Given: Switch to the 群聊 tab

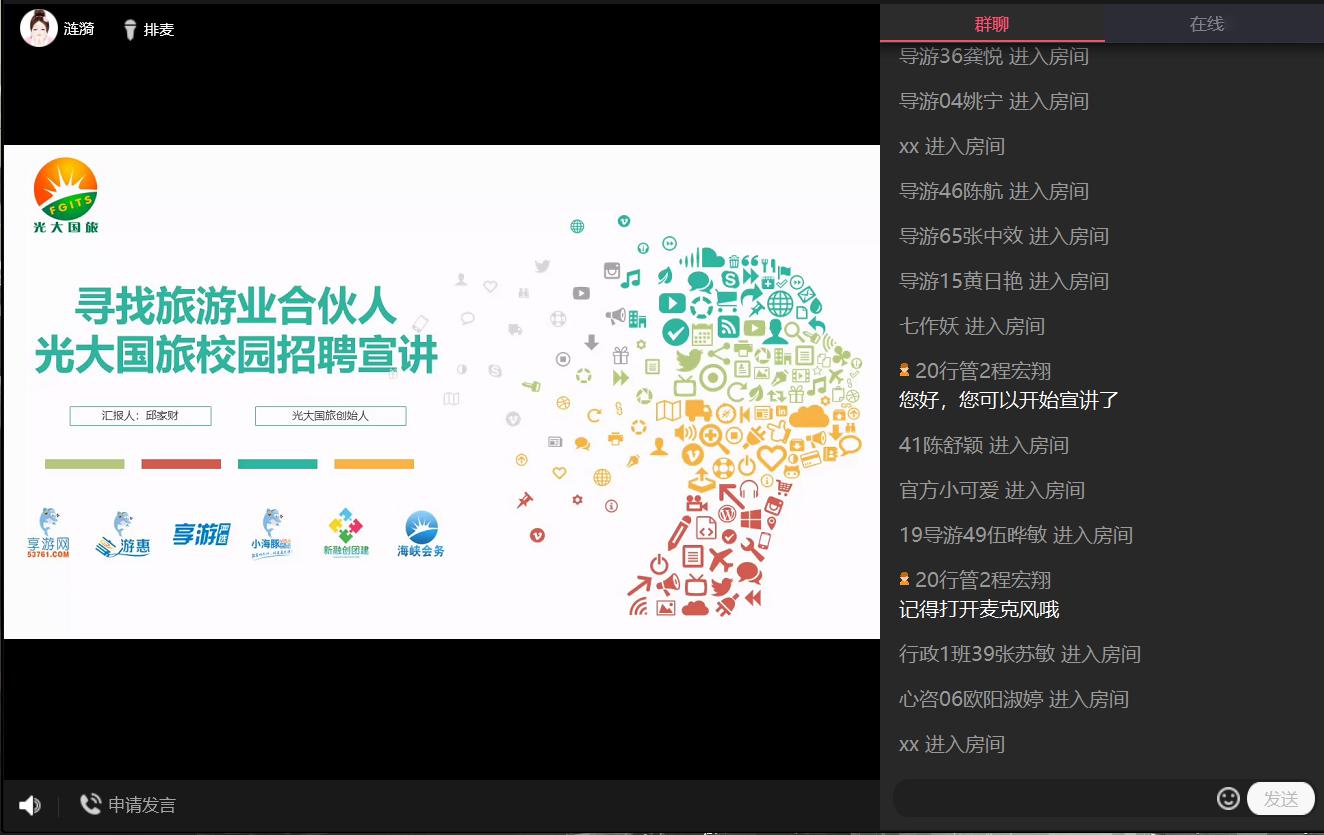Looking at the screenshot, I should point(991,24).
